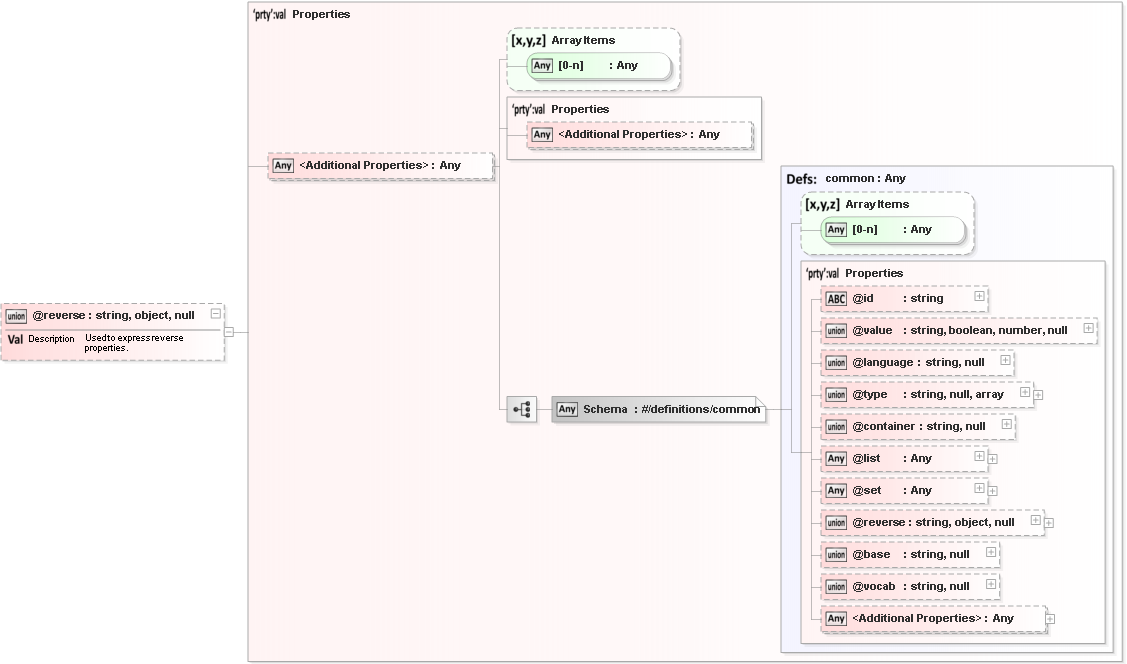Click the union icon beside @language
Image resolution: width=1127 pixels, height=664 pixels.
[835, 362]
